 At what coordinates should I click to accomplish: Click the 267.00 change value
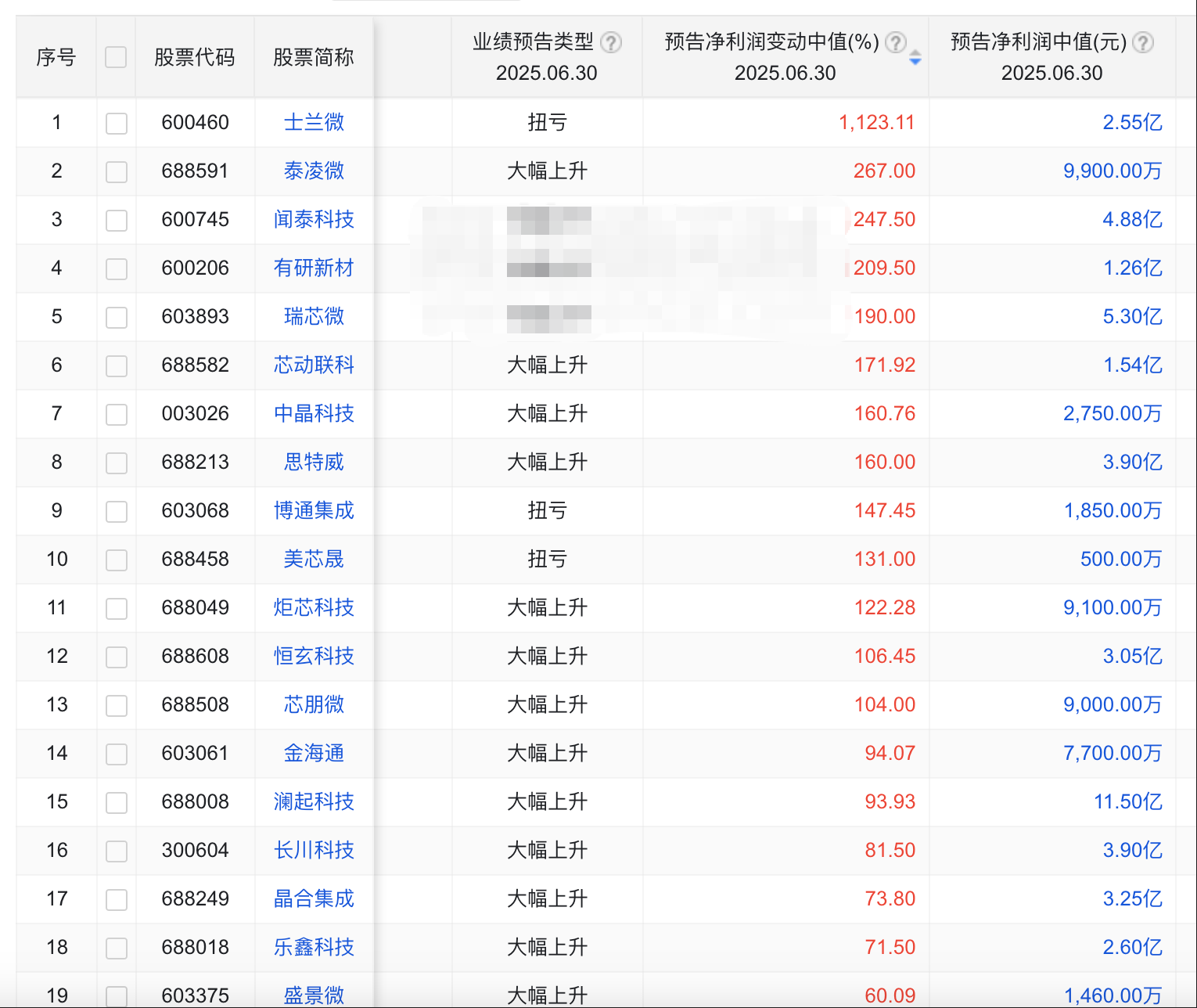[x=884, y=171]
